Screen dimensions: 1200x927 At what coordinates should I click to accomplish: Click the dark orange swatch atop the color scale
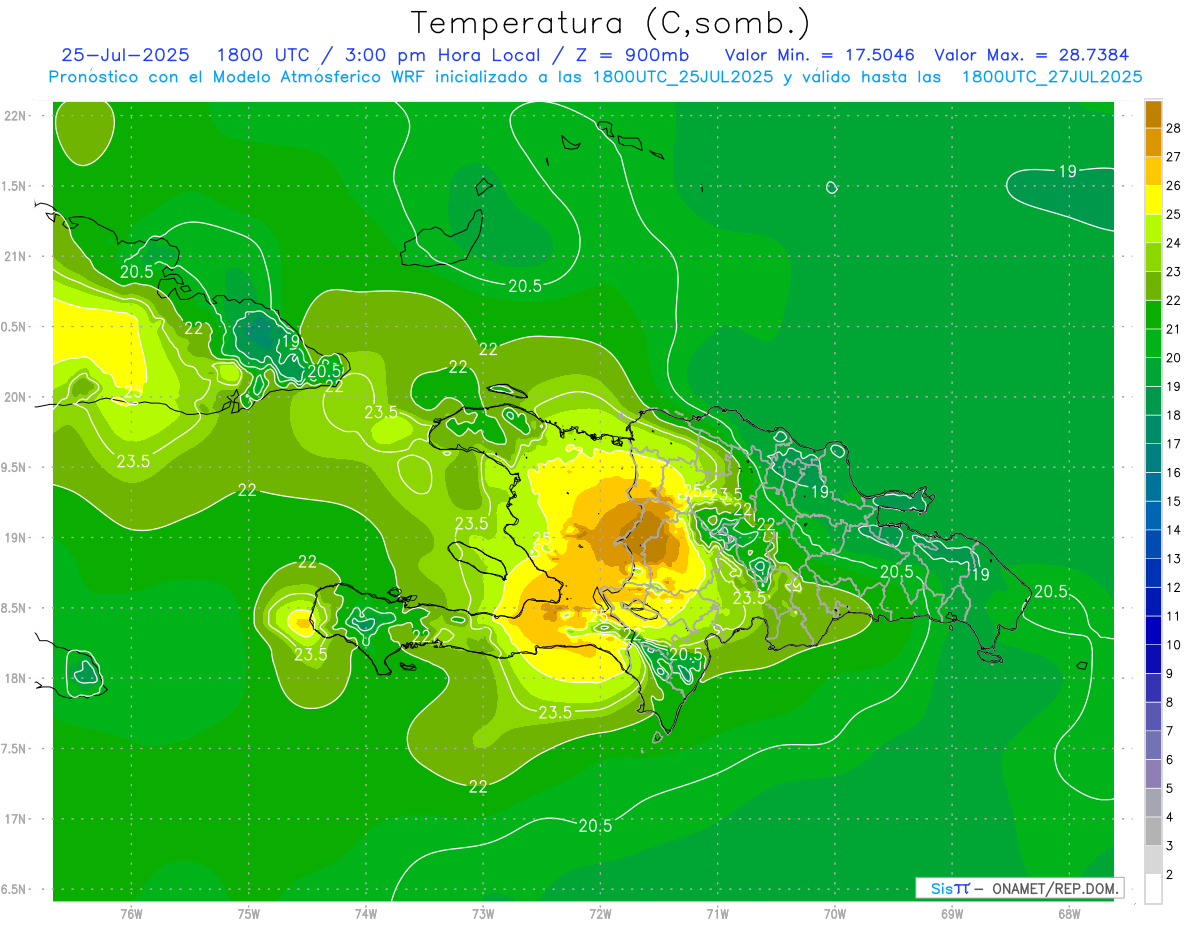1153,115
